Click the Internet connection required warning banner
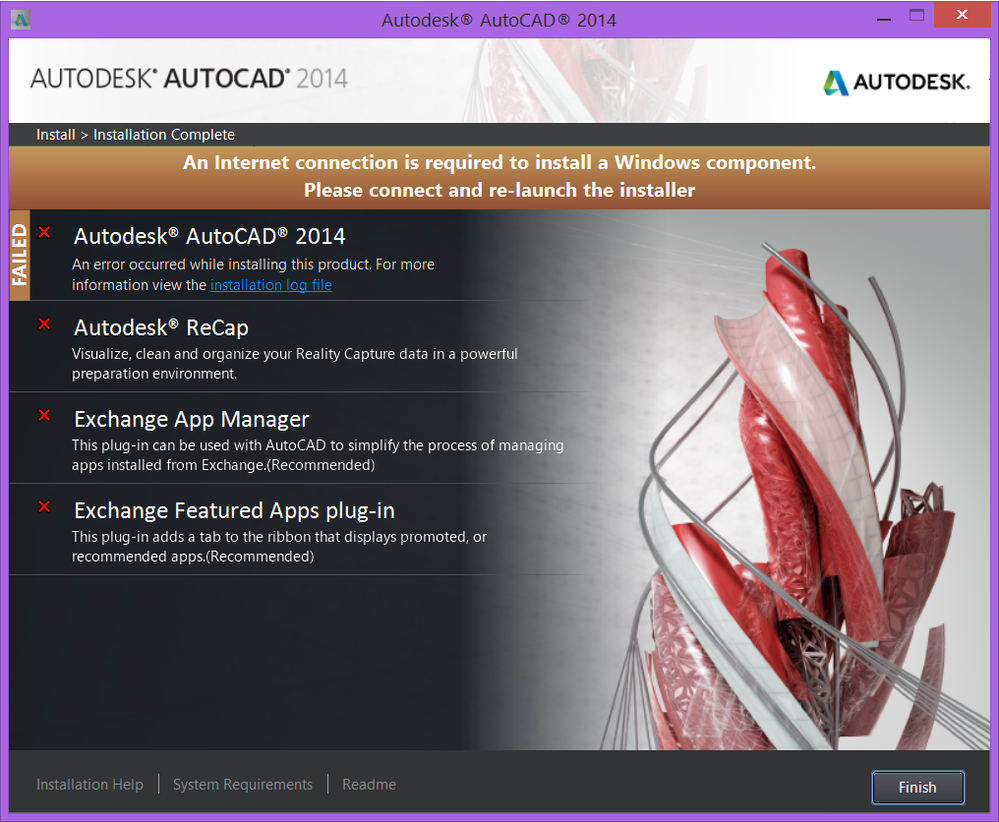 coord(500,177)
